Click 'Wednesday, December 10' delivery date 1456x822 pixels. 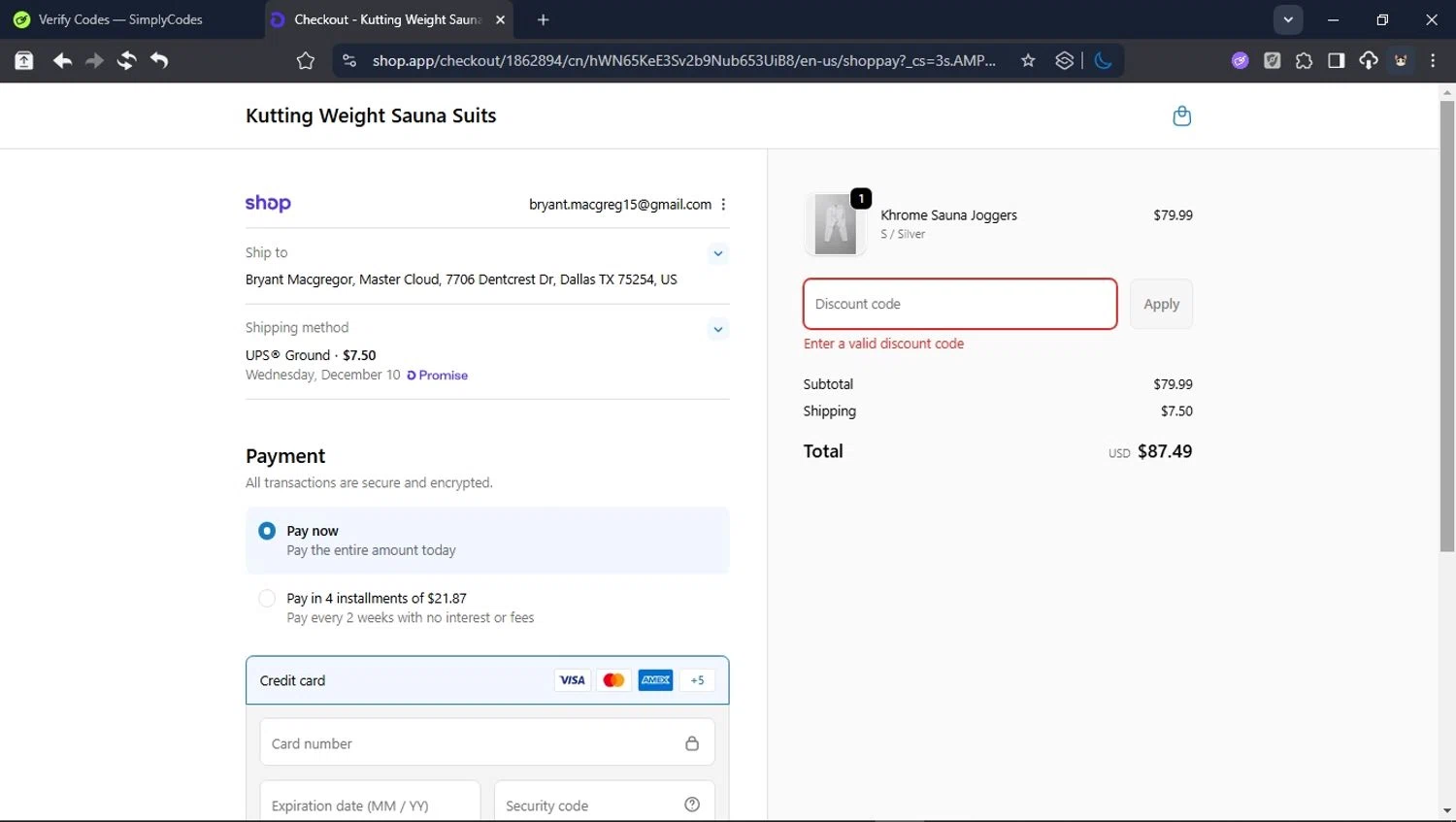coord(322,375)
